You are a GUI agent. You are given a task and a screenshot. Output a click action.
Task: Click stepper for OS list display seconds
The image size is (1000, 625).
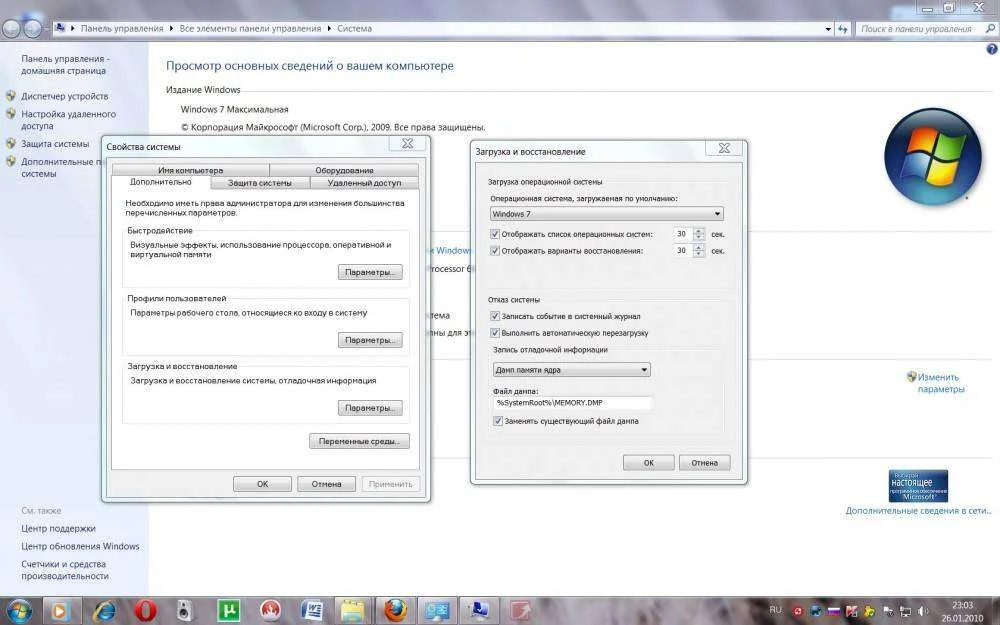699,234
